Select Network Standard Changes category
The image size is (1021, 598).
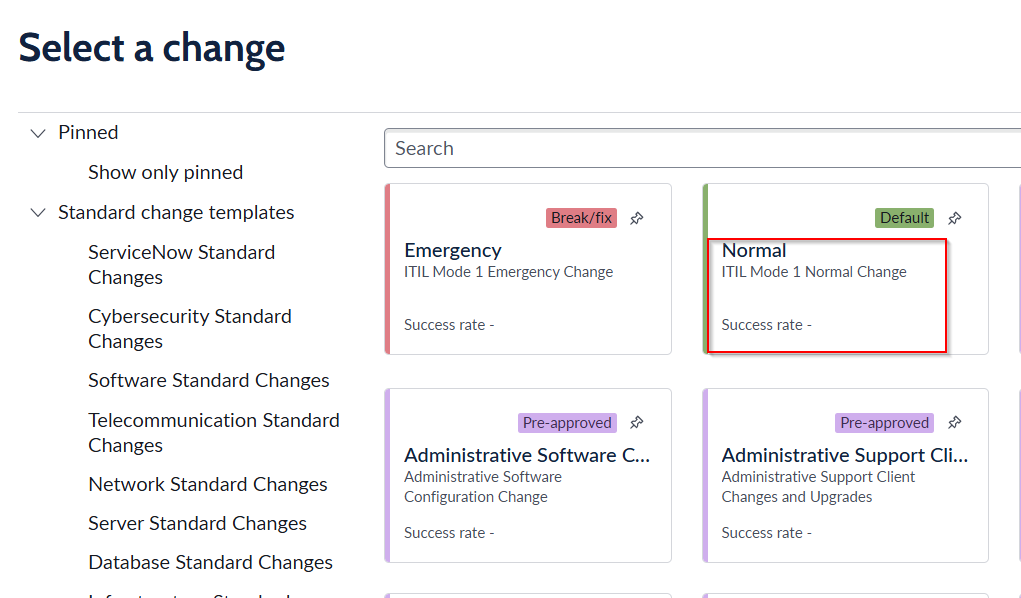click(208, 485)
